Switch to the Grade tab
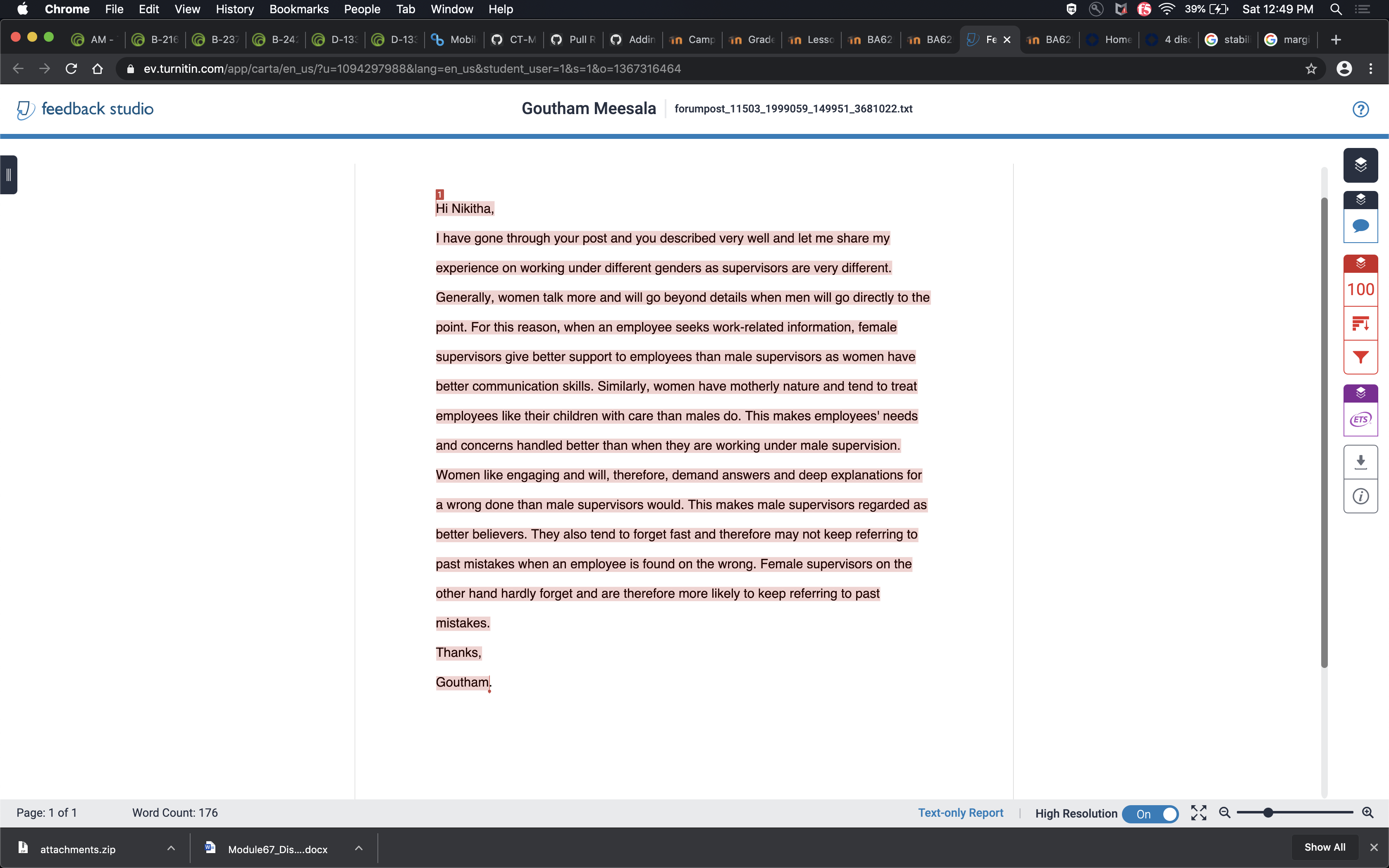 752,40
